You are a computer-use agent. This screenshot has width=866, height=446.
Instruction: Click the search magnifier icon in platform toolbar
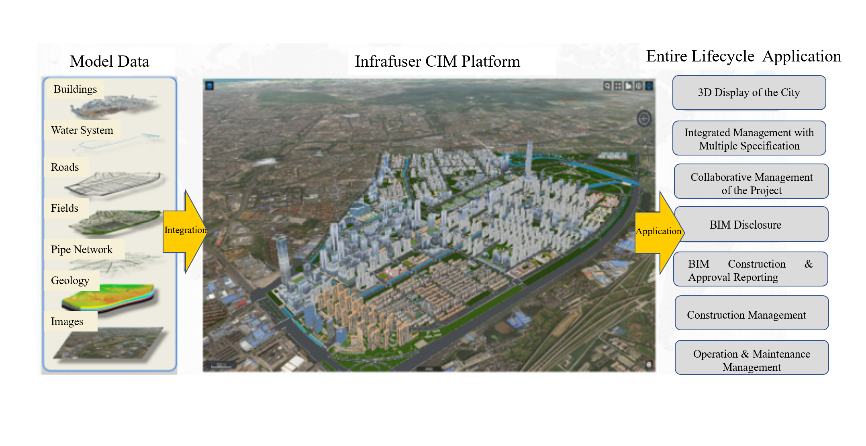point(608,86)
